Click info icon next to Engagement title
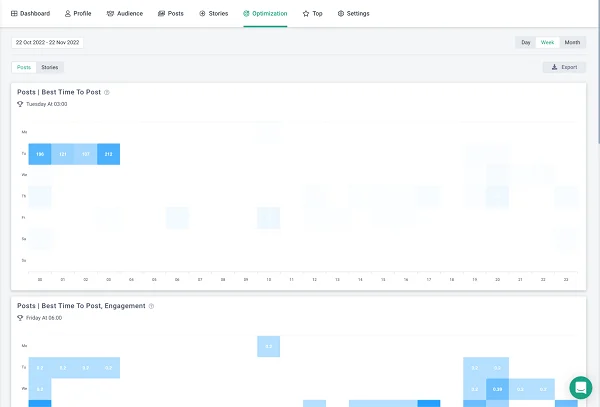The width and height of the screenshot is (600, 407). [151, 306]
